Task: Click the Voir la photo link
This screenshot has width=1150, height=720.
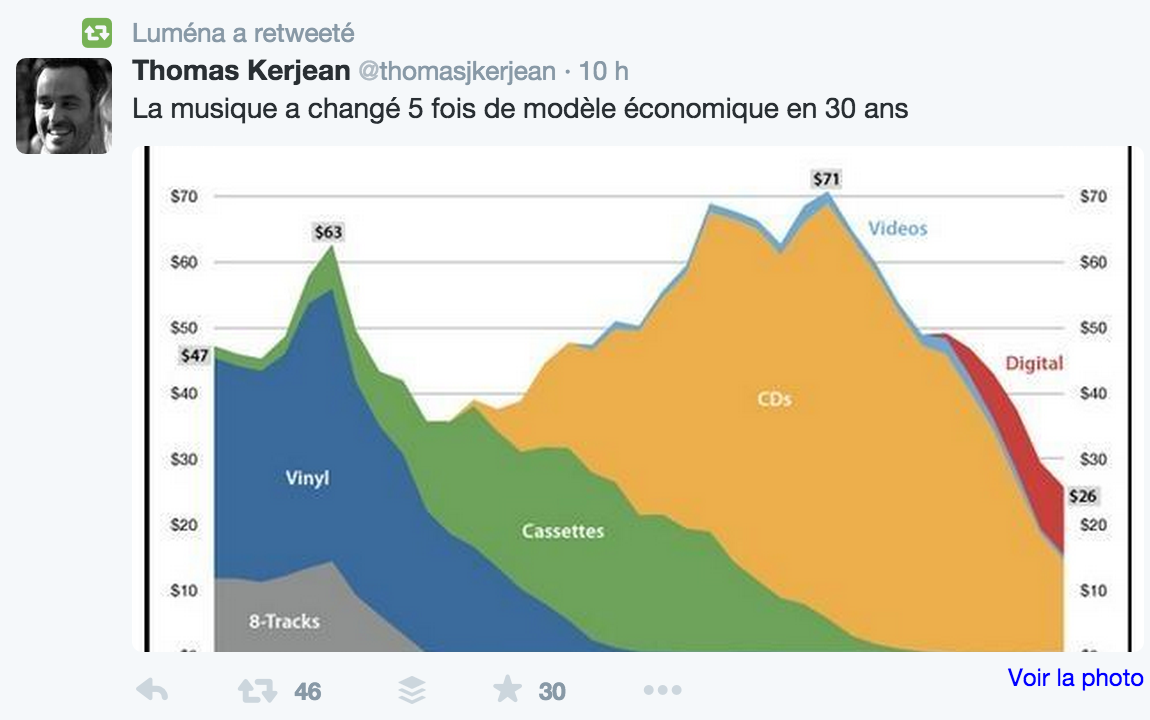Action: pos(1075,677)
